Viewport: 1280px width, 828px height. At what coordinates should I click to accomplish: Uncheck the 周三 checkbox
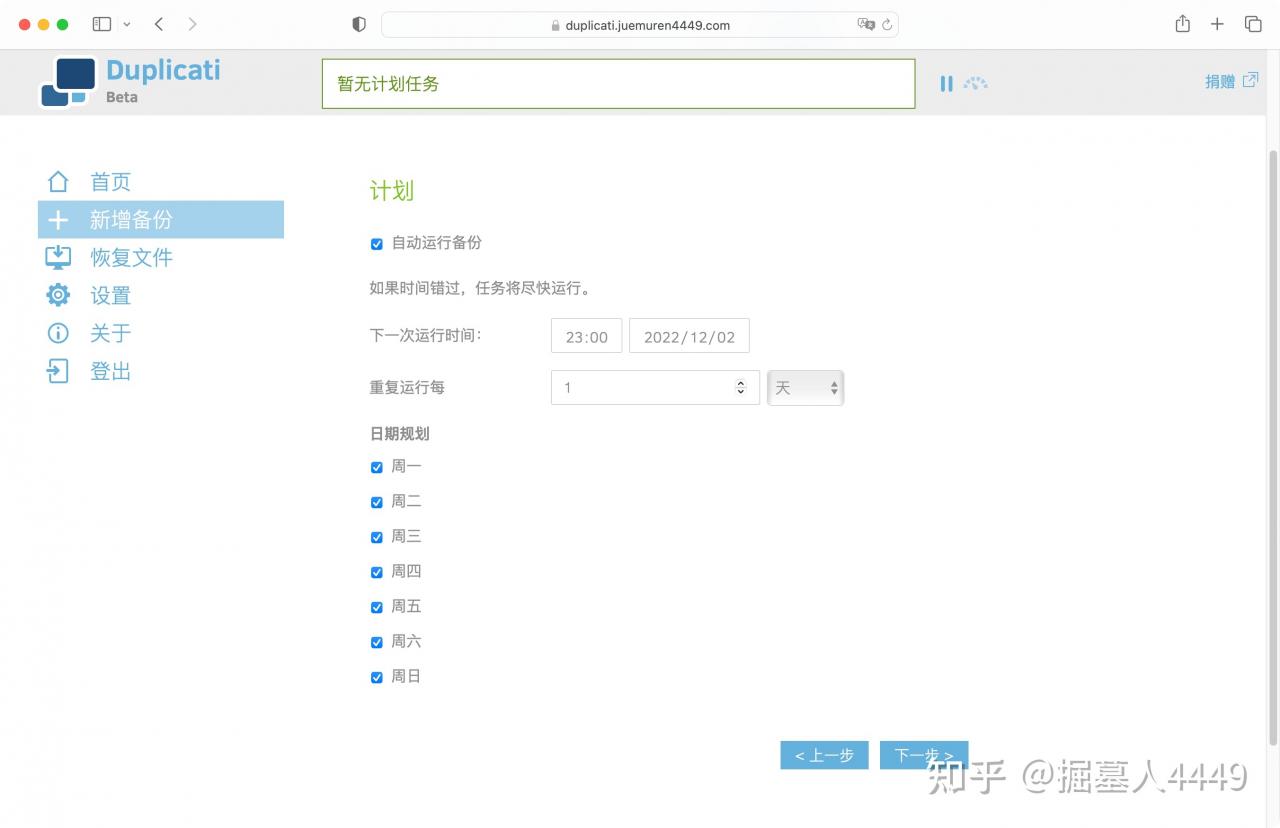tap(377, 537)
